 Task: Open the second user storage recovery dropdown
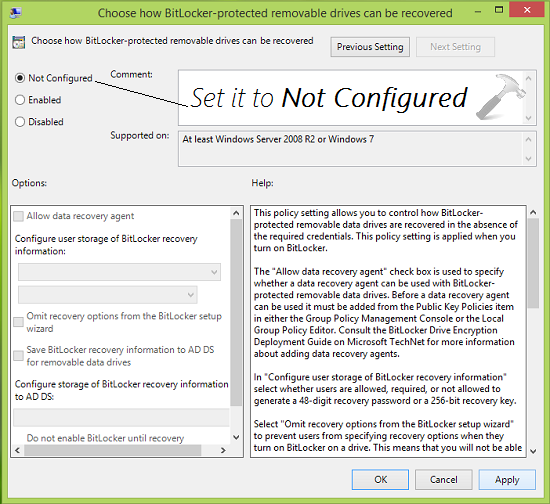click(108, 295)
